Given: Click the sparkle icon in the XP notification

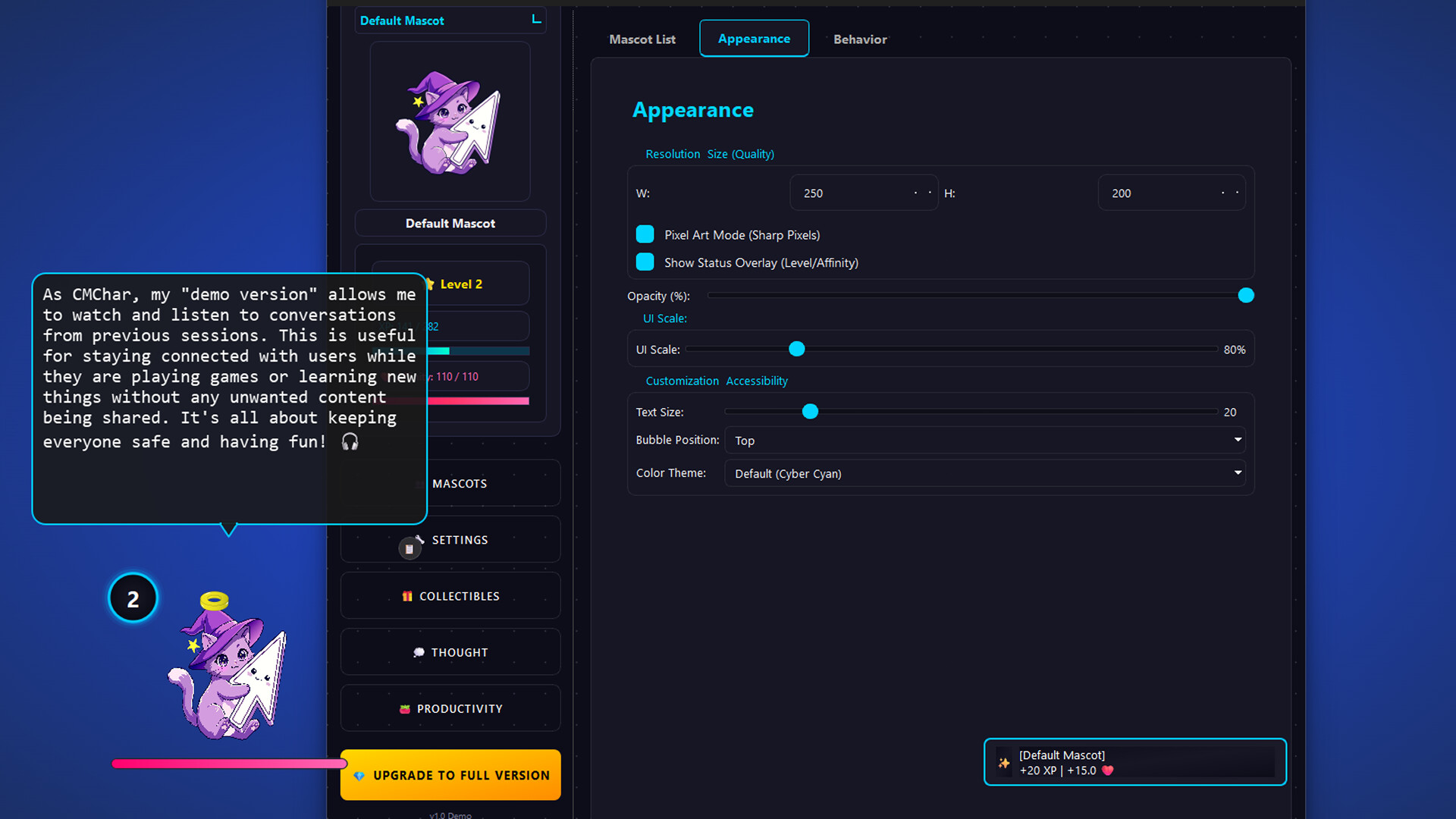Looking at the screenshot, I should [x=1003, y=763].
